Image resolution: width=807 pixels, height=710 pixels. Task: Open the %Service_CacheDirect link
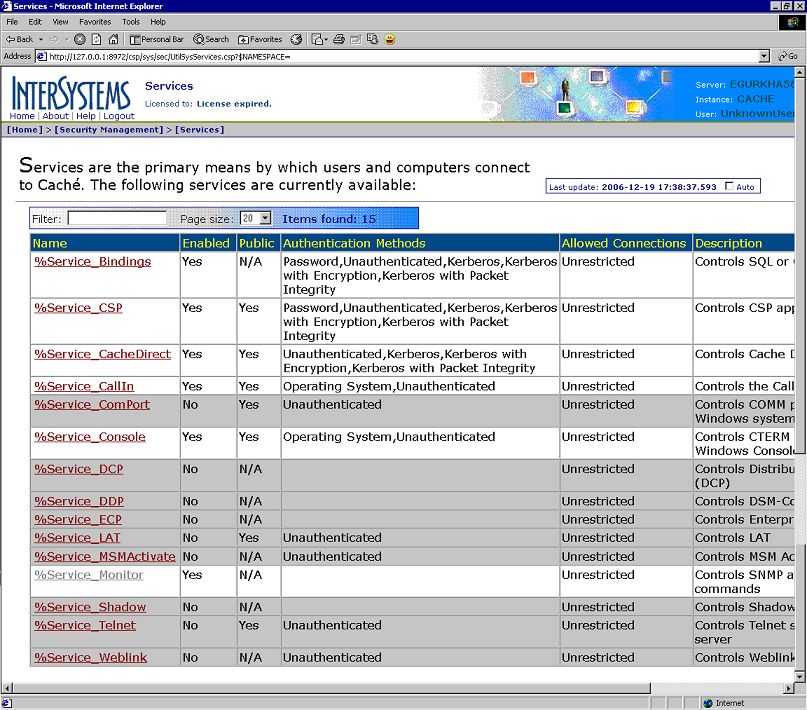point(102,354)
